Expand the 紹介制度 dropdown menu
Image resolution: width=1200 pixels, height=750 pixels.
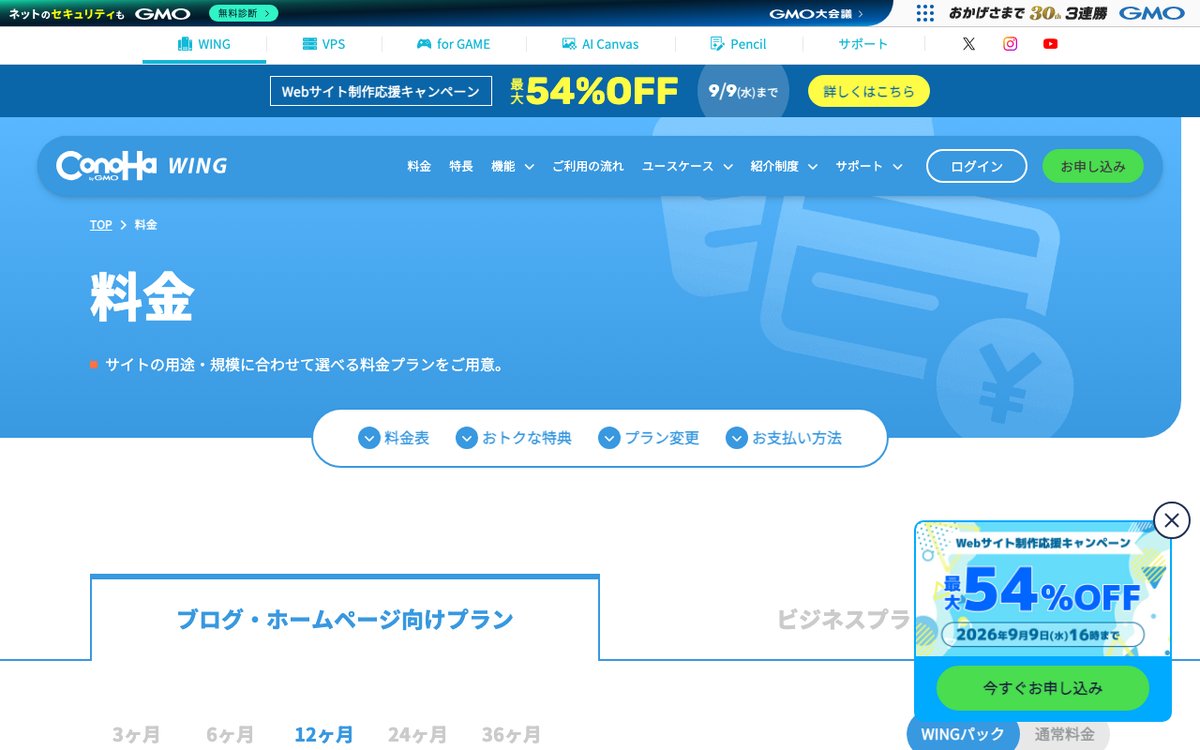tap(784, 166)
